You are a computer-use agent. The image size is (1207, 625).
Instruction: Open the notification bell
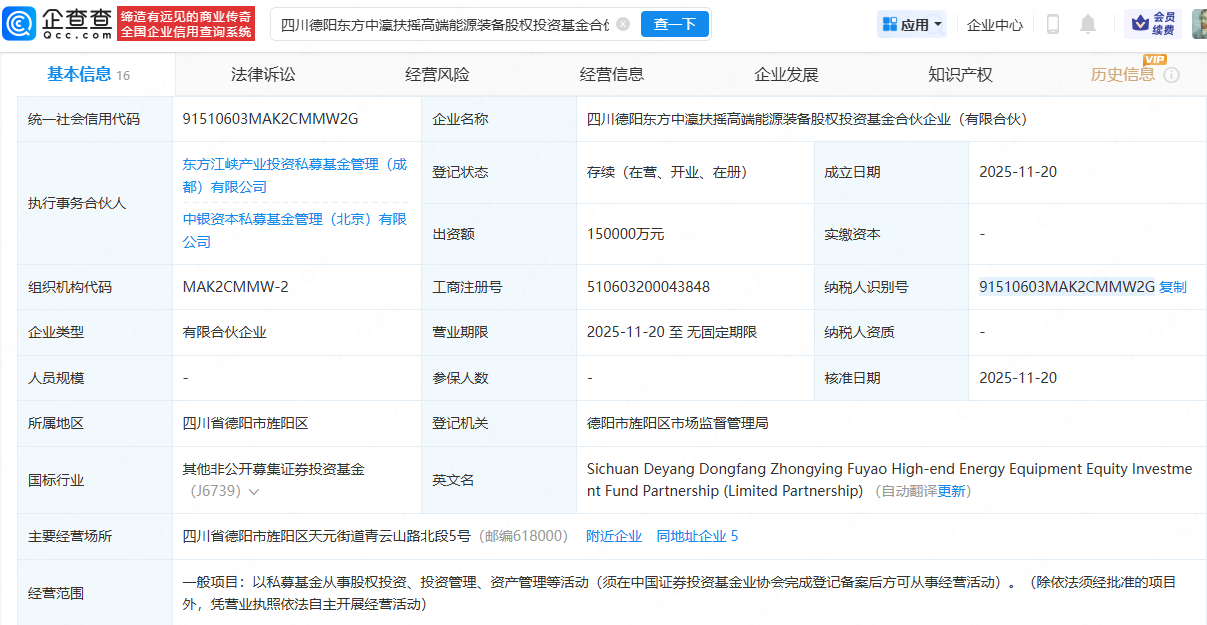tap(1088, 24)
